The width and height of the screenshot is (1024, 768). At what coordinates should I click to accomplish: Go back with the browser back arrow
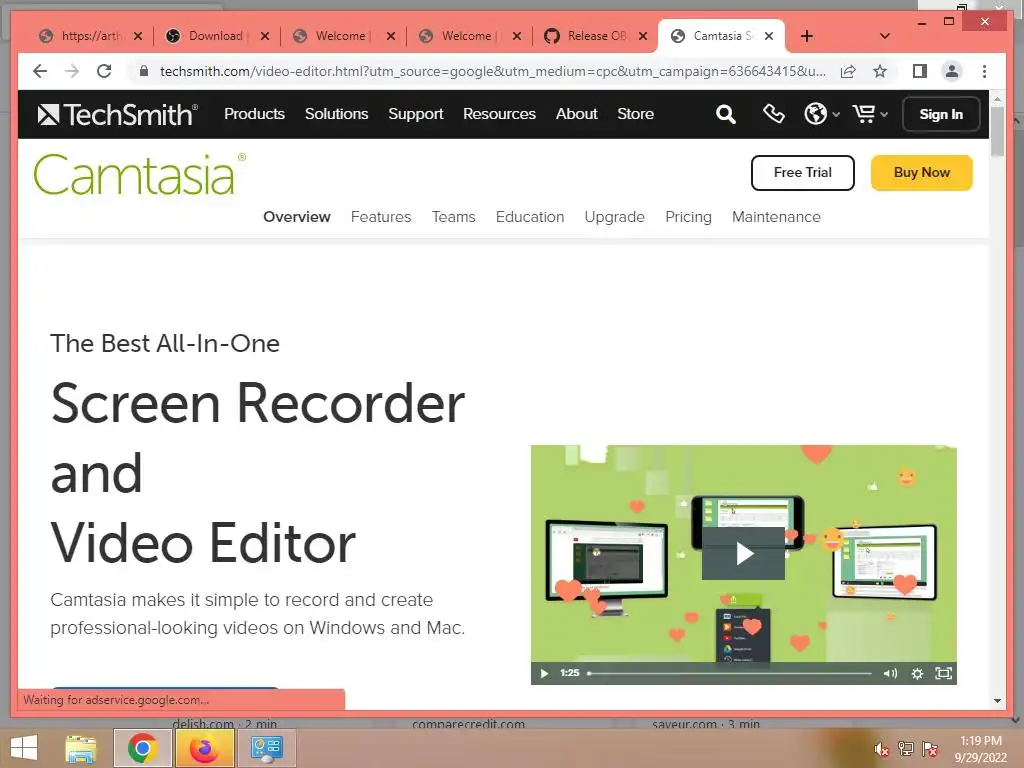(x=40, y=71)
